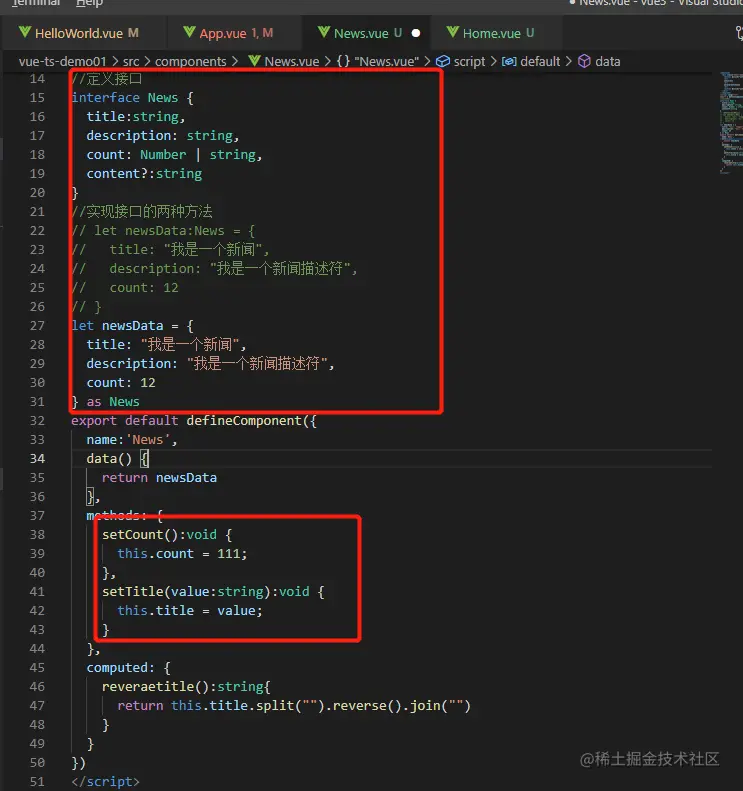Viewport: 743px width, 791px height.
Task: Click 'return newsData' on line 35
Action: coord(159,478)
